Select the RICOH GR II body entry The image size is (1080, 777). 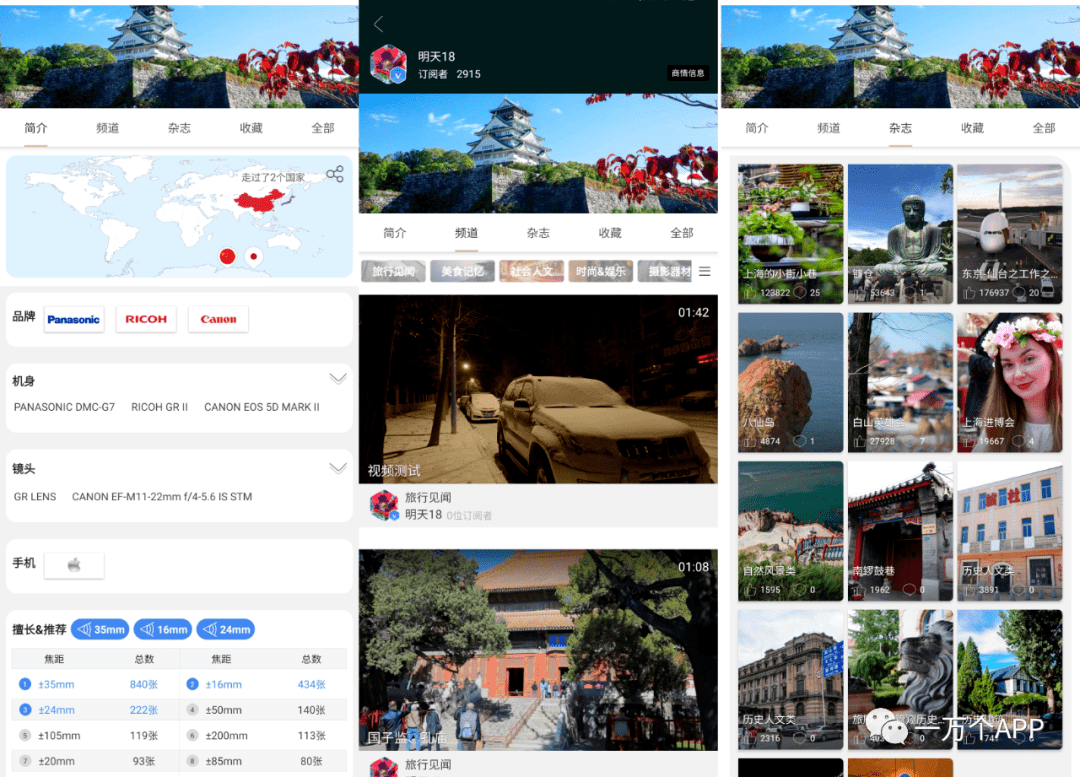(x=159, y=407)
